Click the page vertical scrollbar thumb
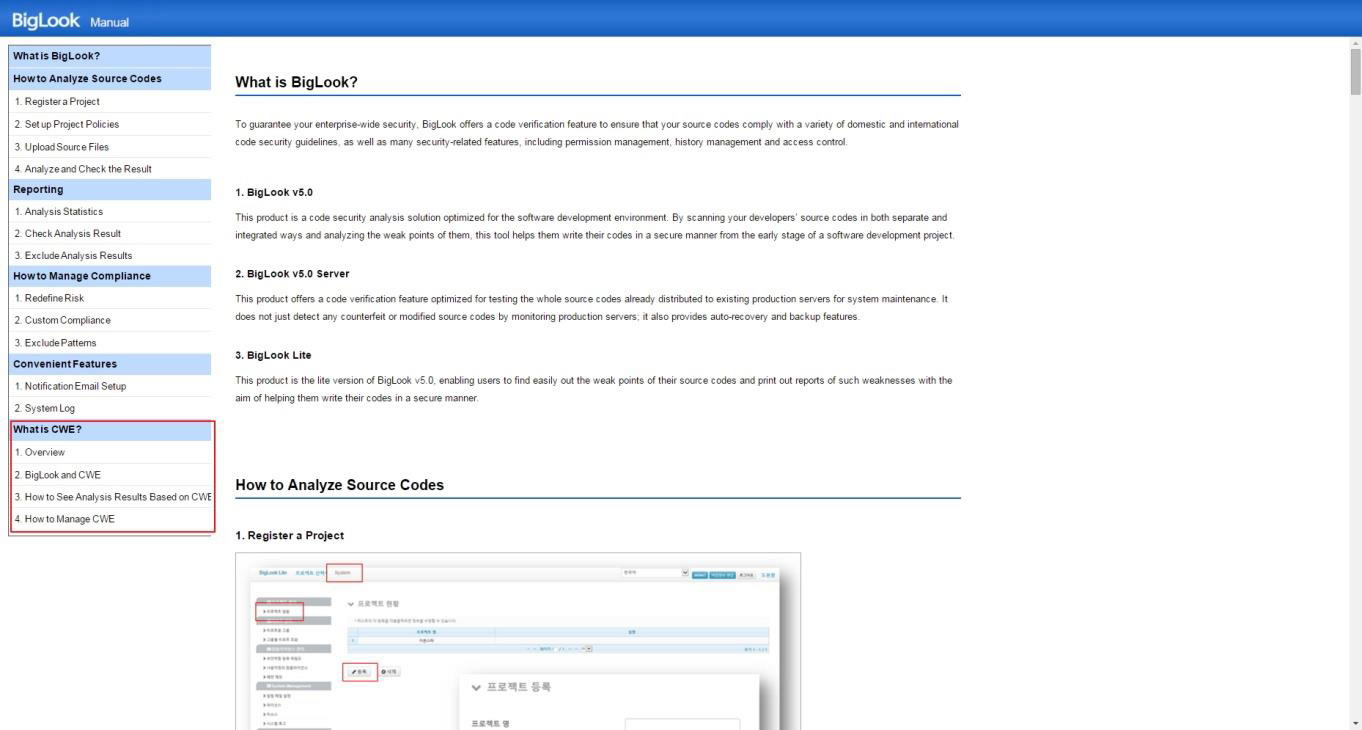The width and height of the screenshot is (1362, 730). (1356, 70)
